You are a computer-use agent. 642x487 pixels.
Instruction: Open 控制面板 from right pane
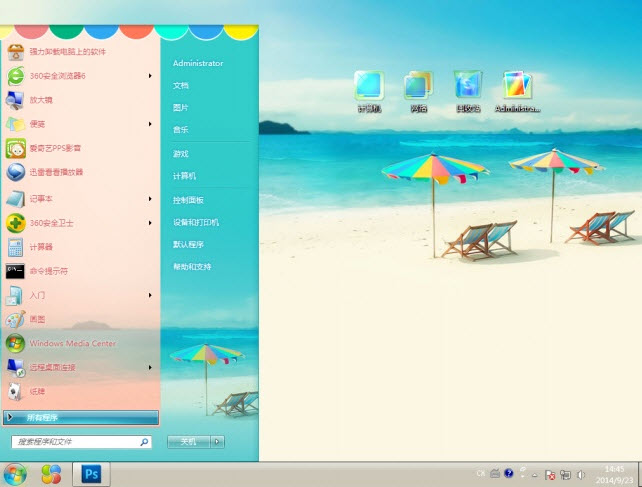coord(188,200)
